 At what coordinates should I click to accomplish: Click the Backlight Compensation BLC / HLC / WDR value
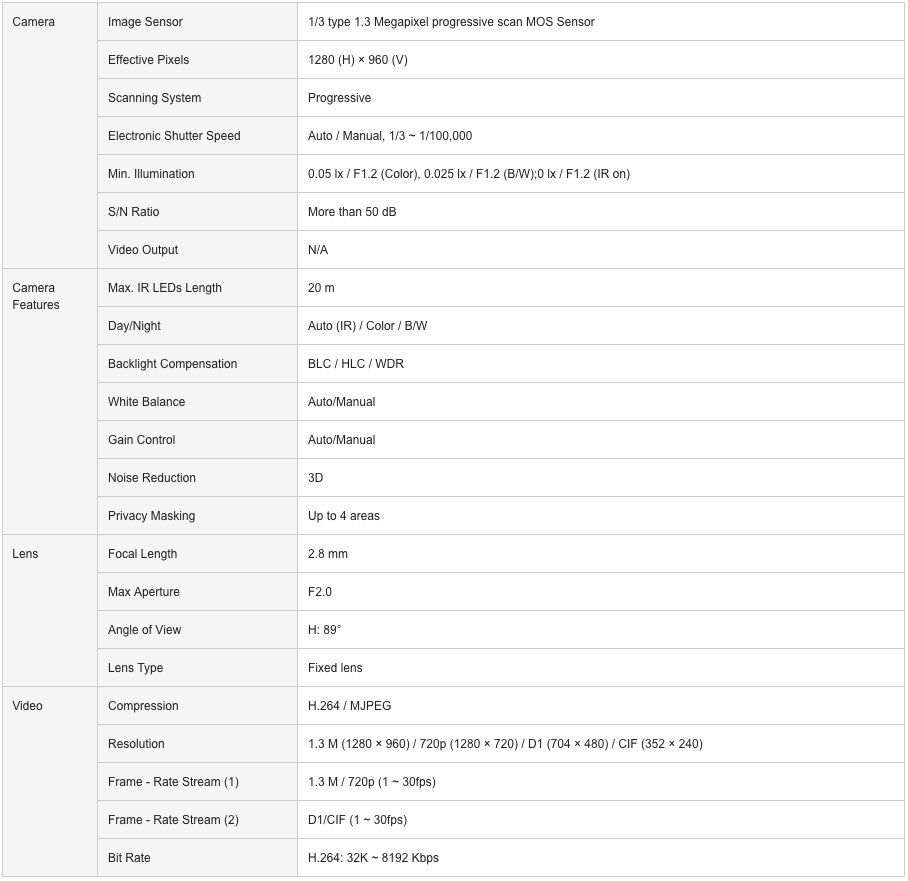[356, 364]
